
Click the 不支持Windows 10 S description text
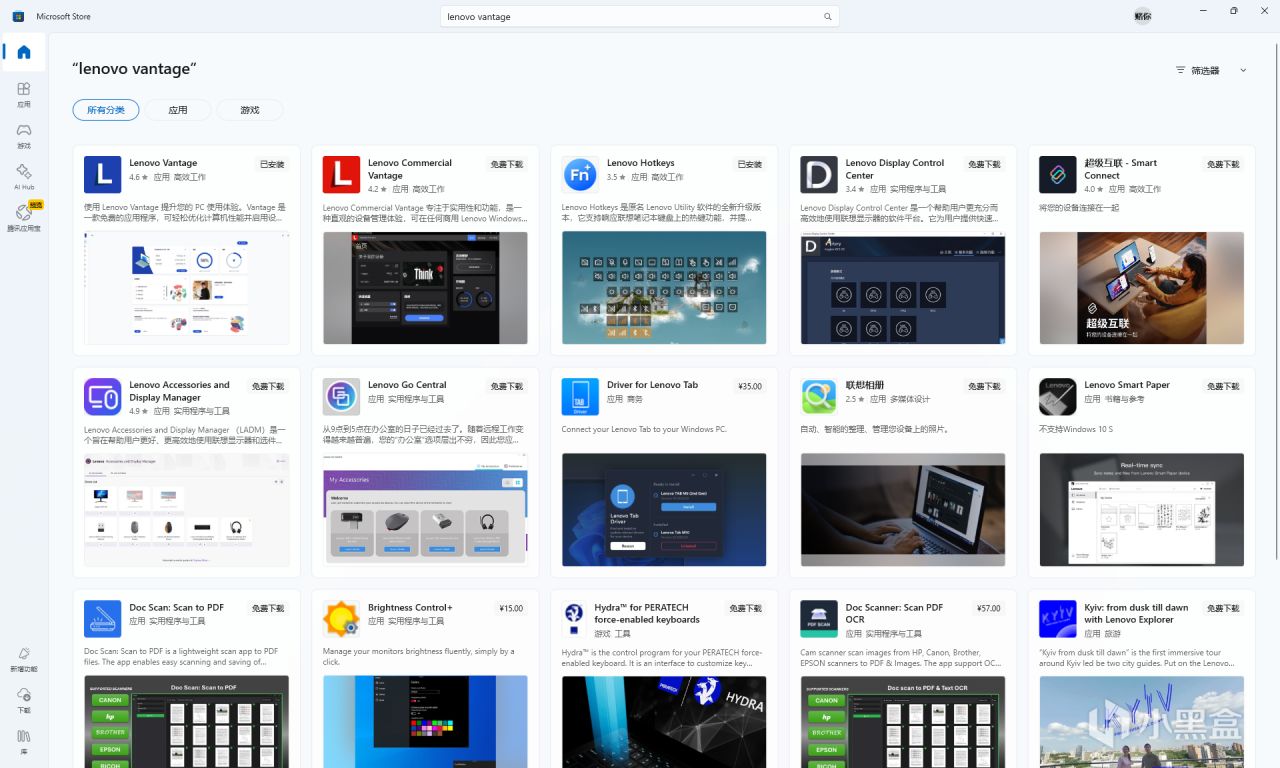pyautogui.click(x=1076, y=429)
